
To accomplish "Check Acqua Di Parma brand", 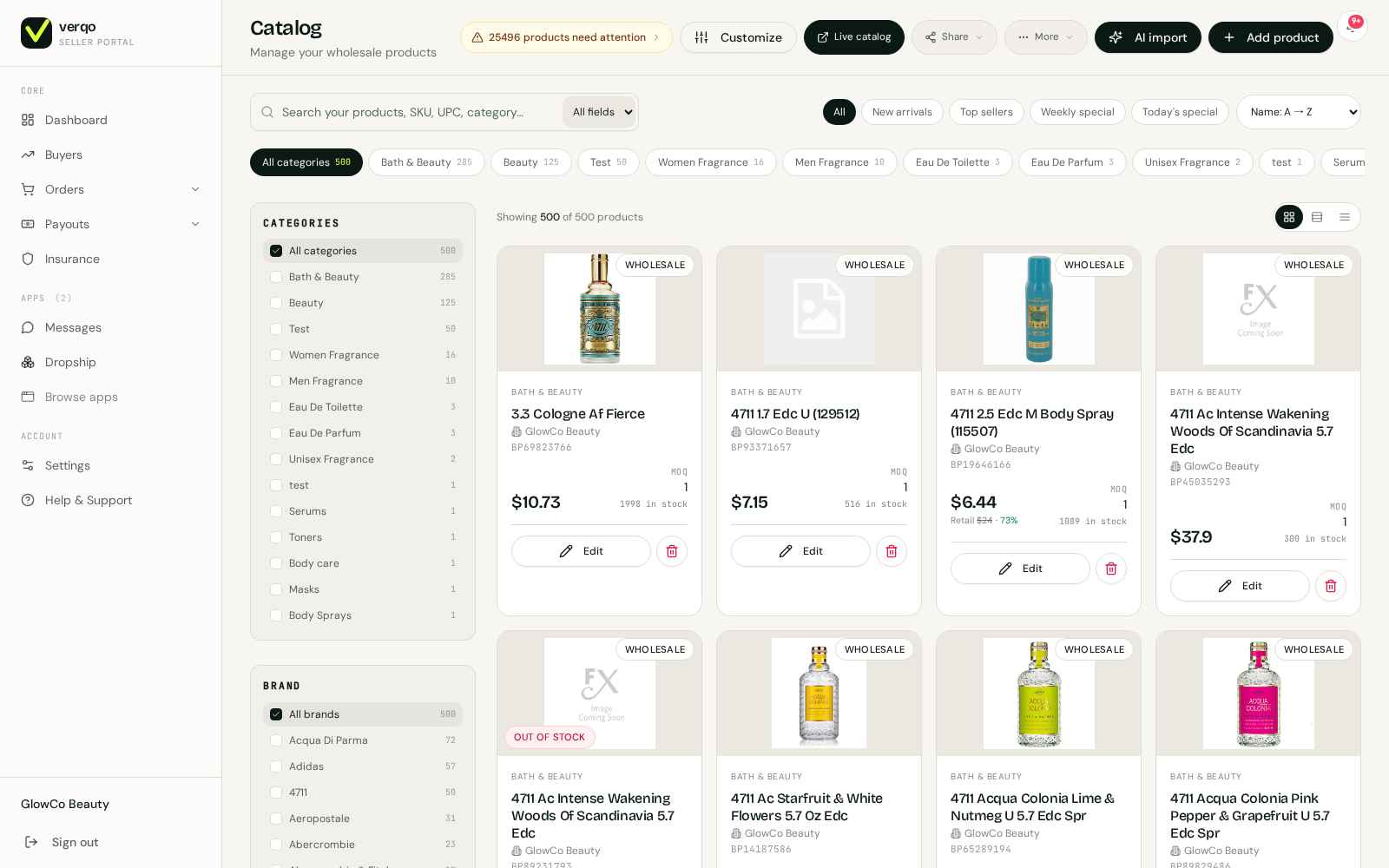I will (276, 740).
